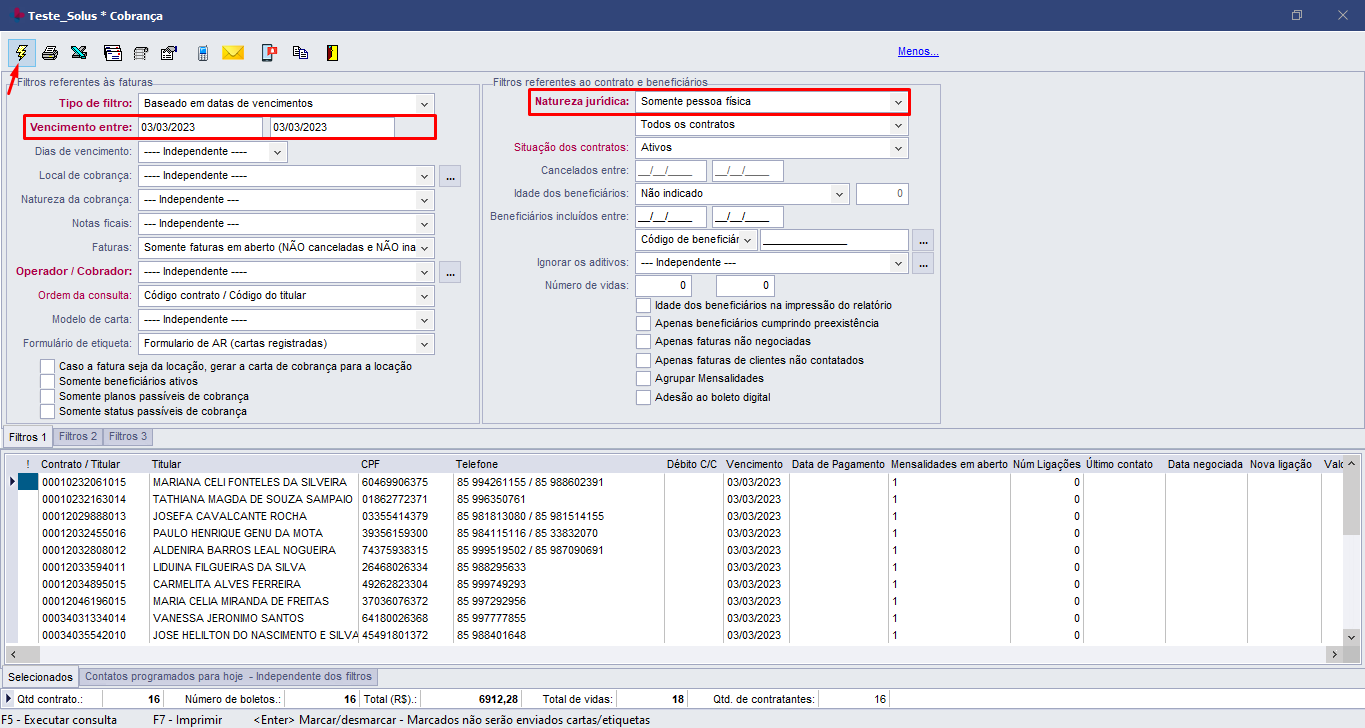Click the smartphone notification bell icon
The width and height of the screenshot is (1365, 728).
coord(269,53)
